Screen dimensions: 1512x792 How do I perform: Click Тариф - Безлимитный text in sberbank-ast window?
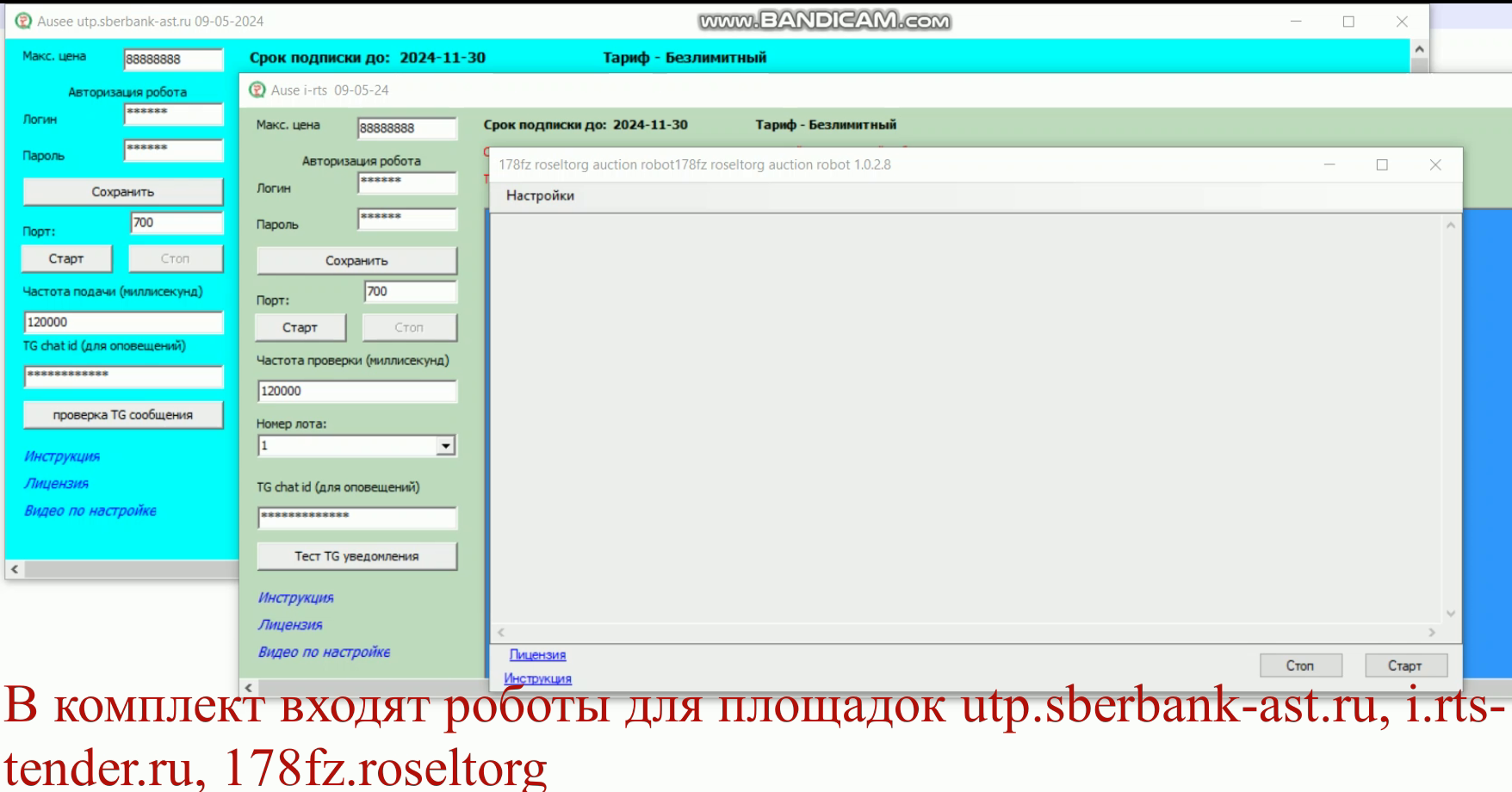coord(685,58)
